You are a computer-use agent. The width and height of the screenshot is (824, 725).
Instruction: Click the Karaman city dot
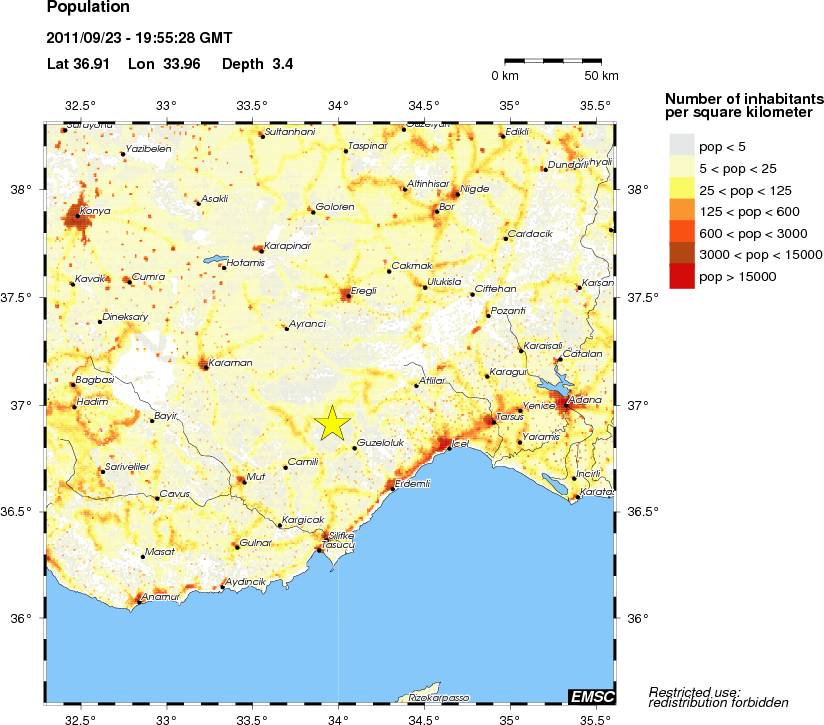point(204,367)
